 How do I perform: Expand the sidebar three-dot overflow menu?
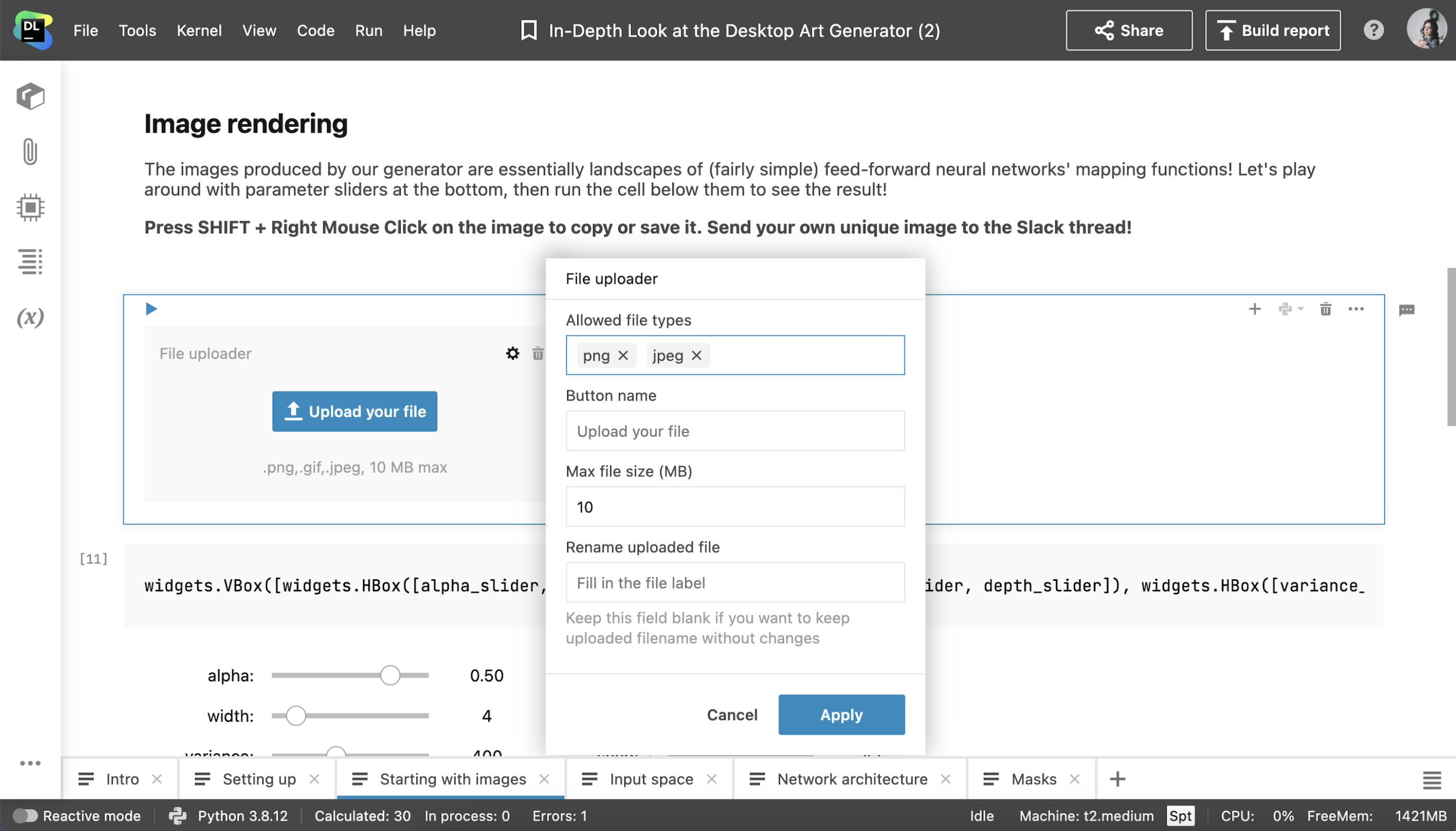[x=30, y=763]
